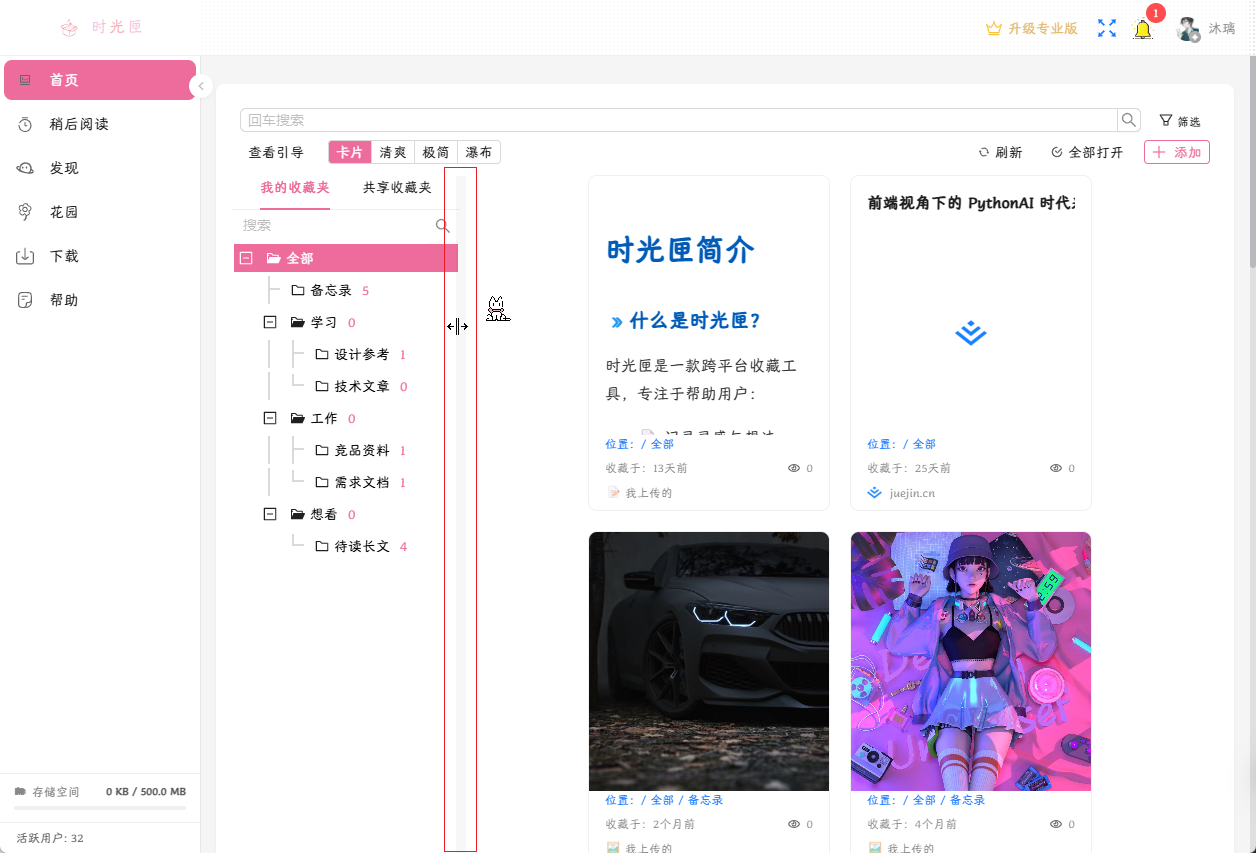This screenshot has height=853, width=1256.
Task: Select the 极简 view mode
Action: [435, 152]
